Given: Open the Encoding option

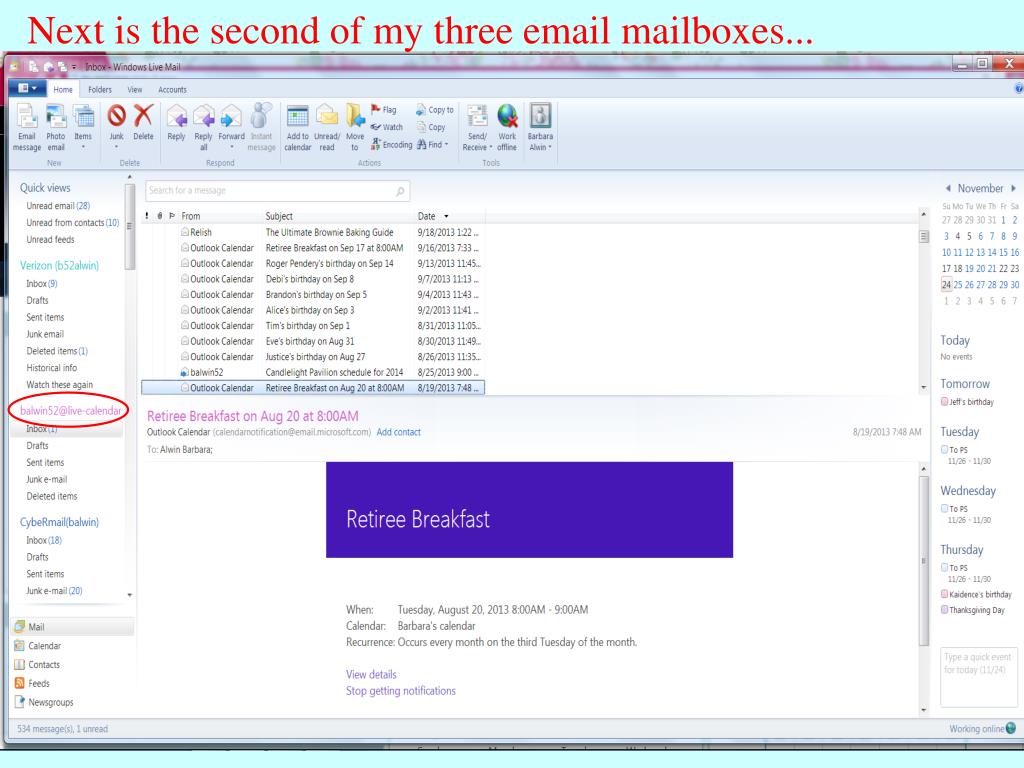Looking at the screenshot, I should pos(391,145).
